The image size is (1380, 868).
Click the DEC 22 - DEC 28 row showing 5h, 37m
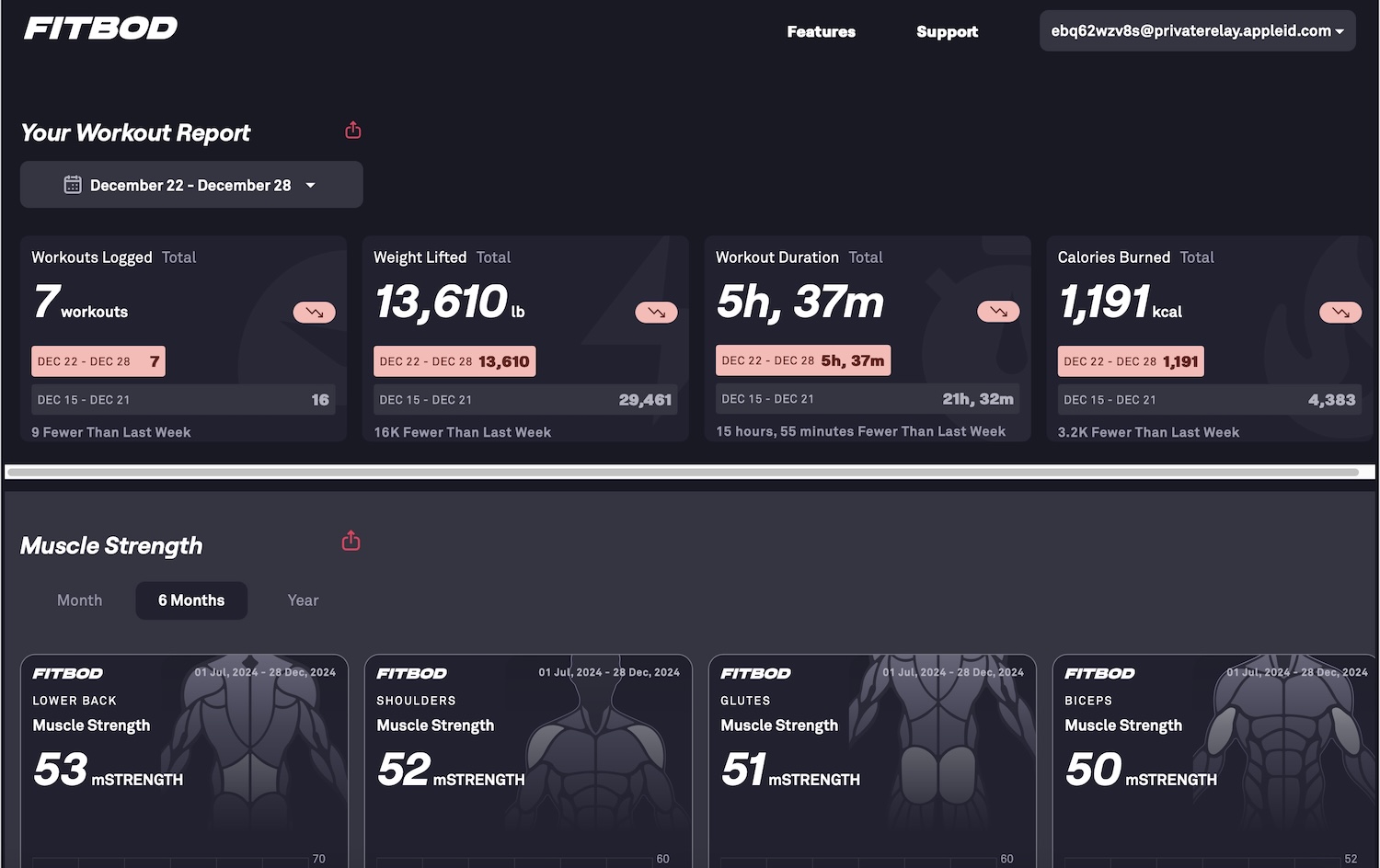coord(803,360)
